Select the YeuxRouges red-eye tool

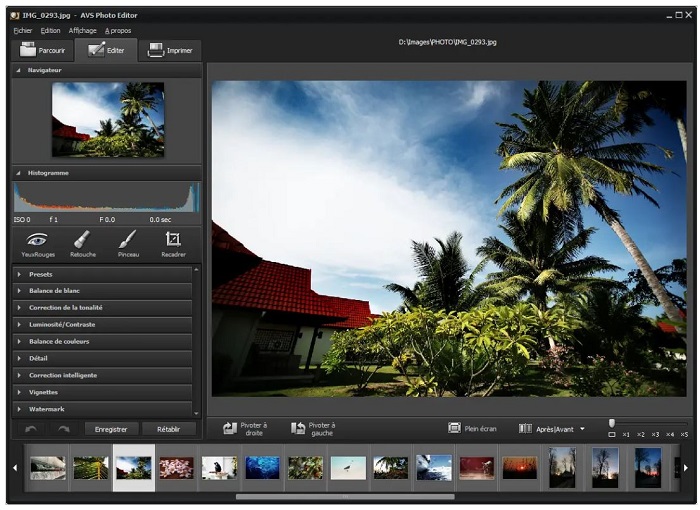(x=36, y=242)
